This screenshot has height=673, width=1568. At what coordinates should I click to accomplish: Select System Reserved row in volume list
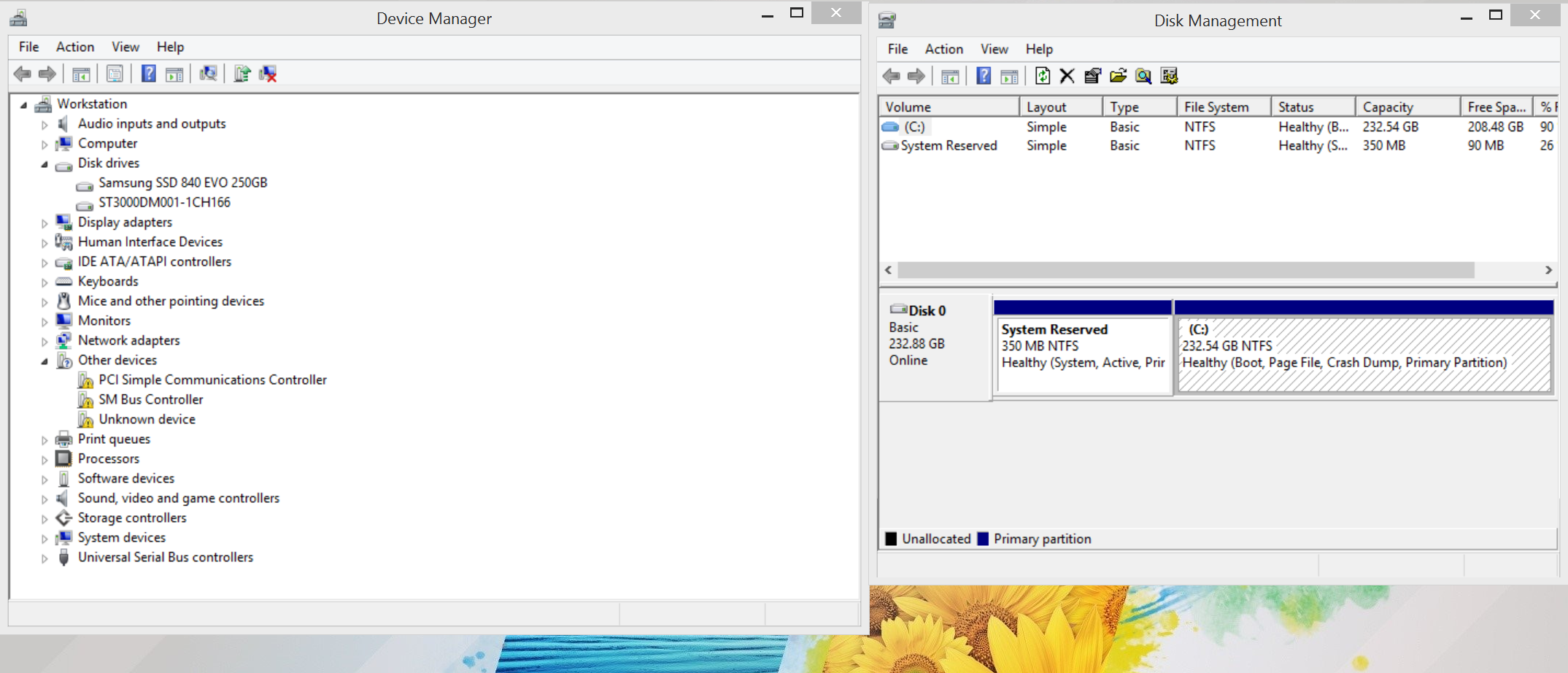pos(1219,145)
